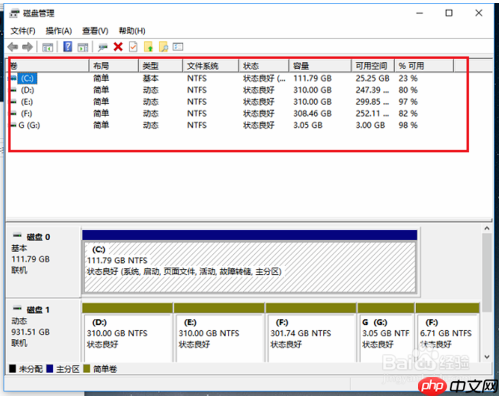Sort by the 卷 column header
Image resolution: width=499 pixels, height=396 pixels.
49,66
